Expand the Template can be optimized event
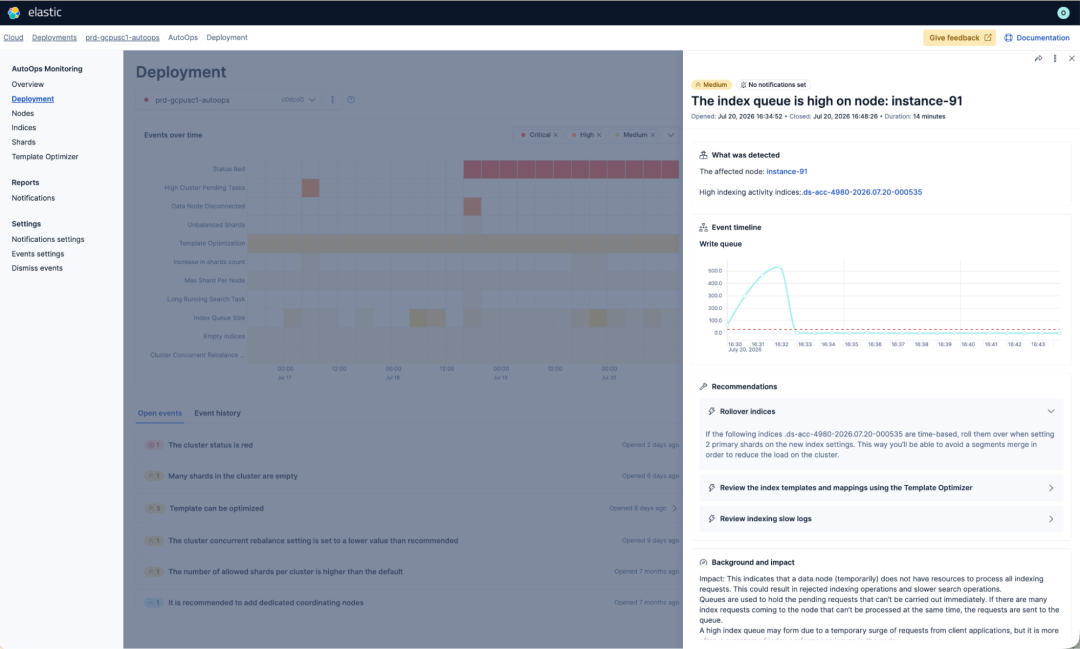This screenshot has width=1080, height=649. point(675,508)
